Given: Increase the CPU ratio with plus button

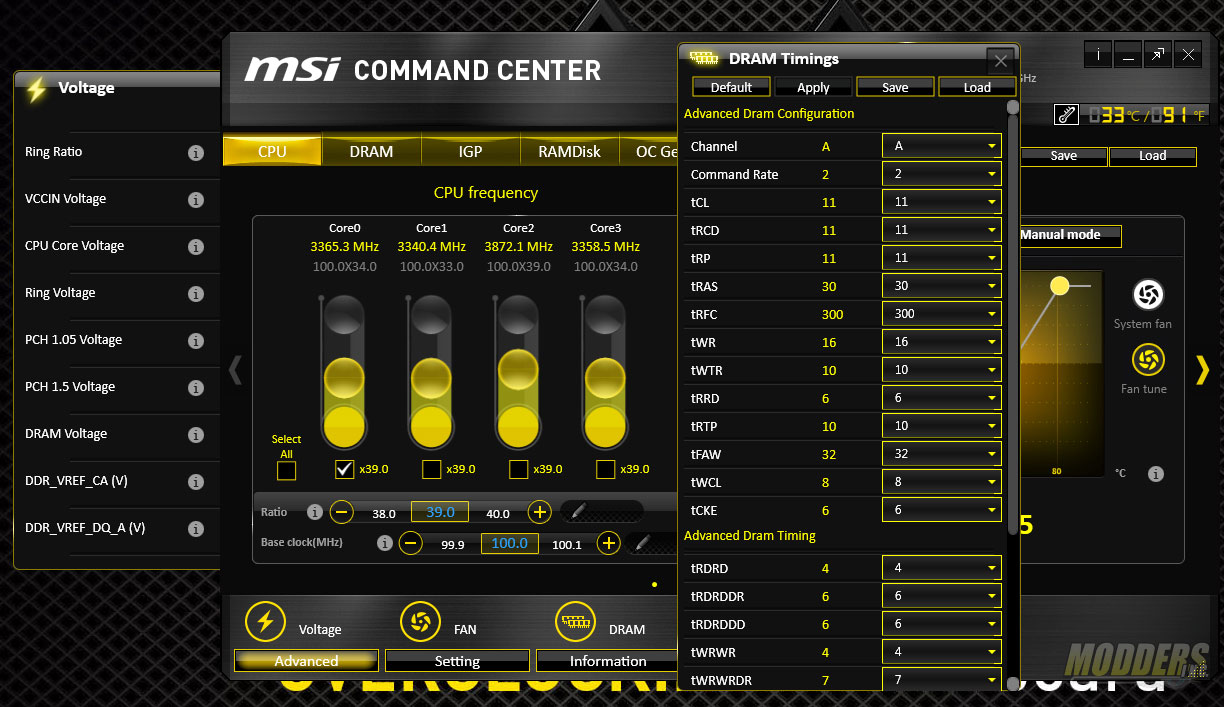Looking at the screenshot, I should [x=539, y=512].
